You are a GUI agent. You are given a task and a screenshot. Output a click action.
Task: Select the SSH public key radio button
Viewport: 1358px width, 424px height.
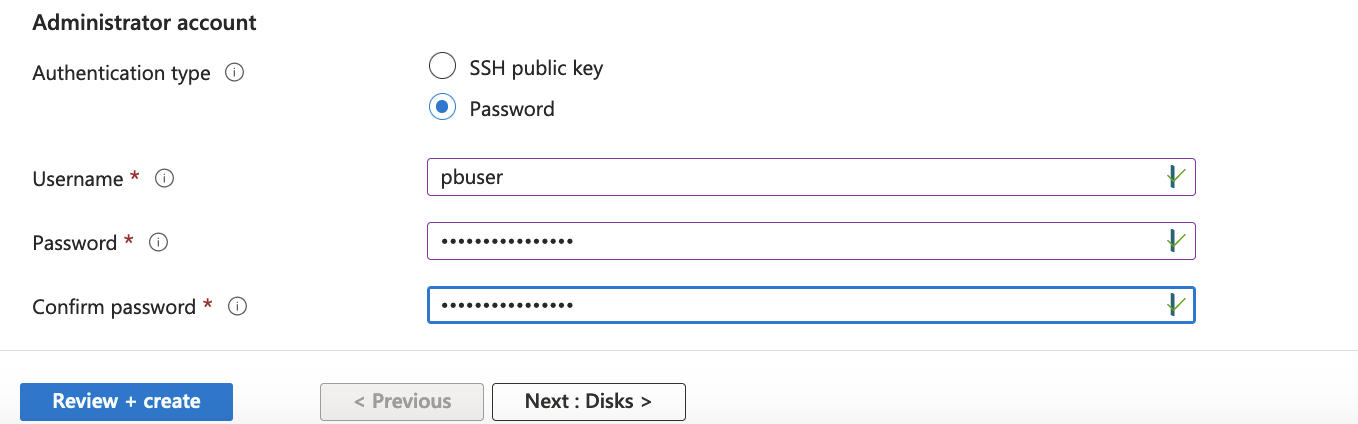tap(442, 68)
